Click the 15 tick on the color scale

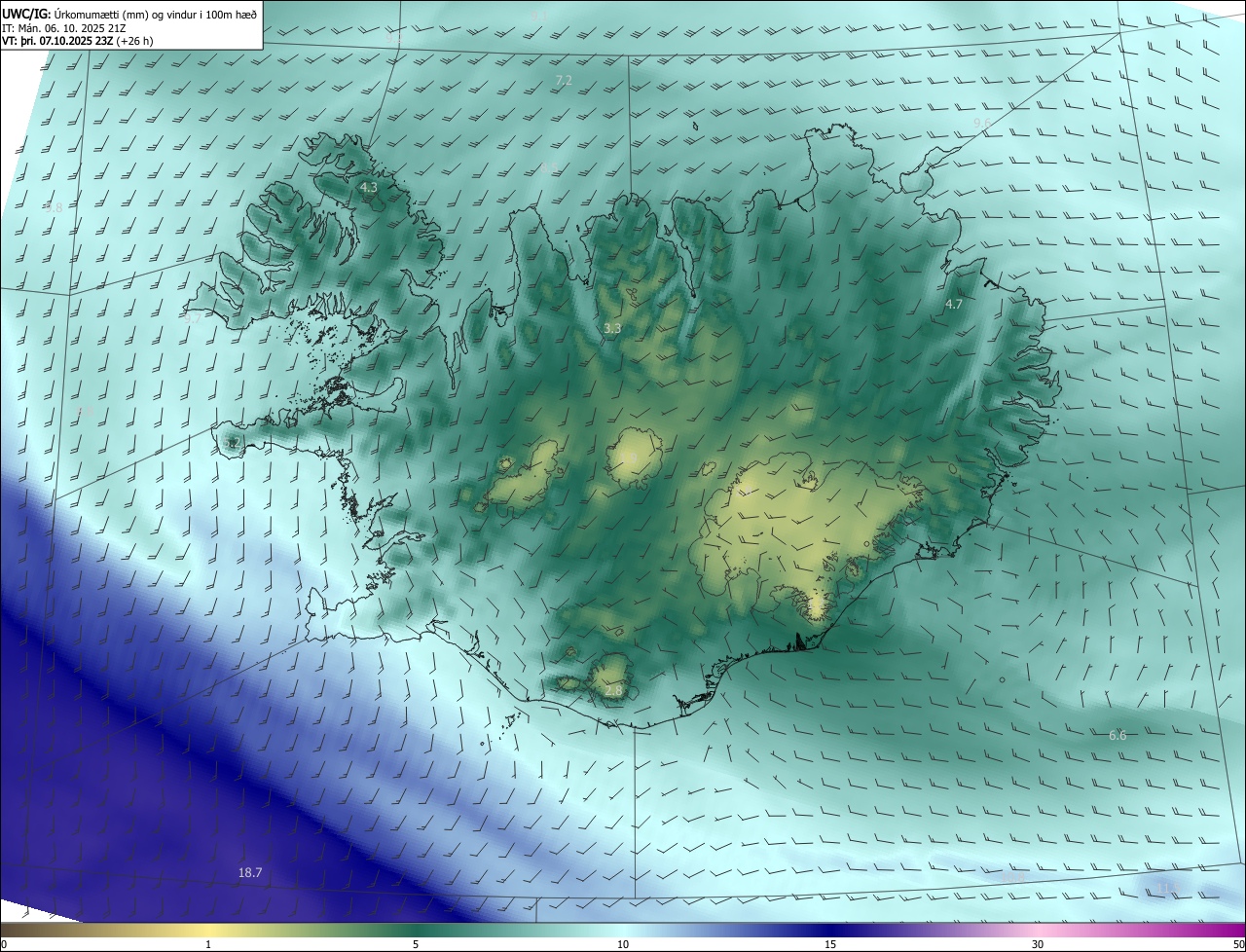click(x=830, y=944)
